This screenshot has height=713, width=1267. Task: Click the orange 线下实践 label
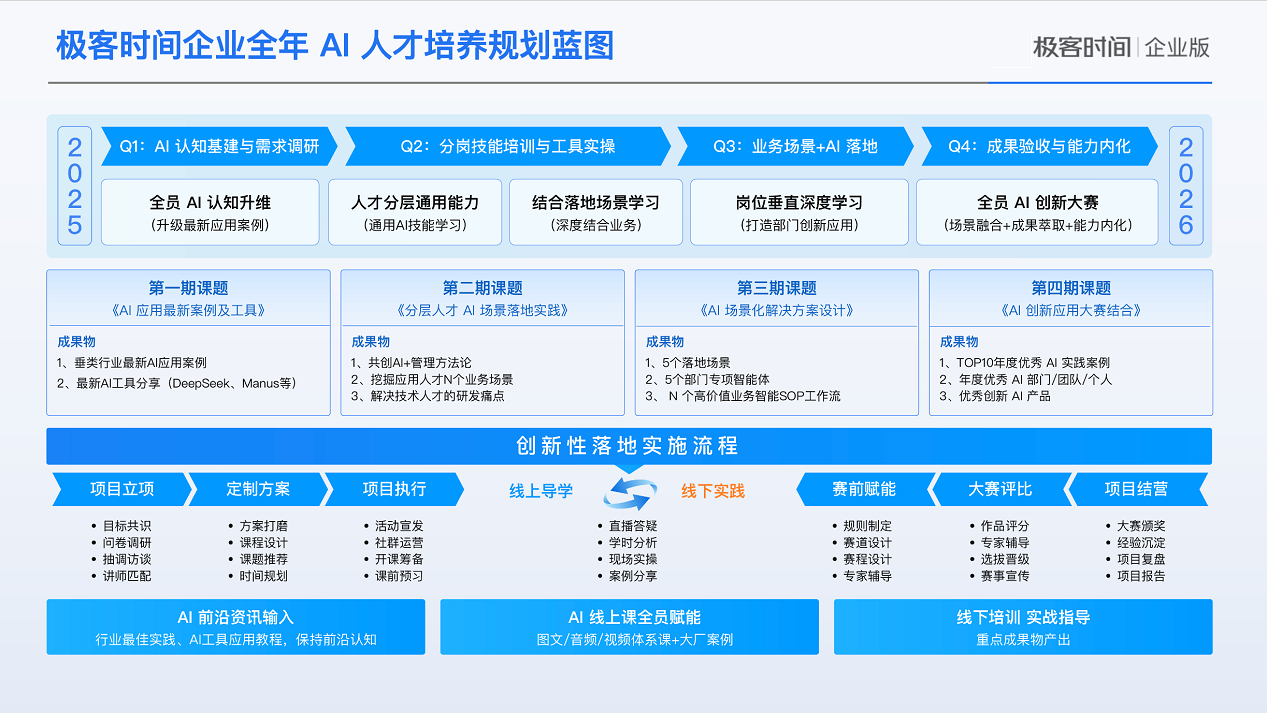(x=713, y=491)
